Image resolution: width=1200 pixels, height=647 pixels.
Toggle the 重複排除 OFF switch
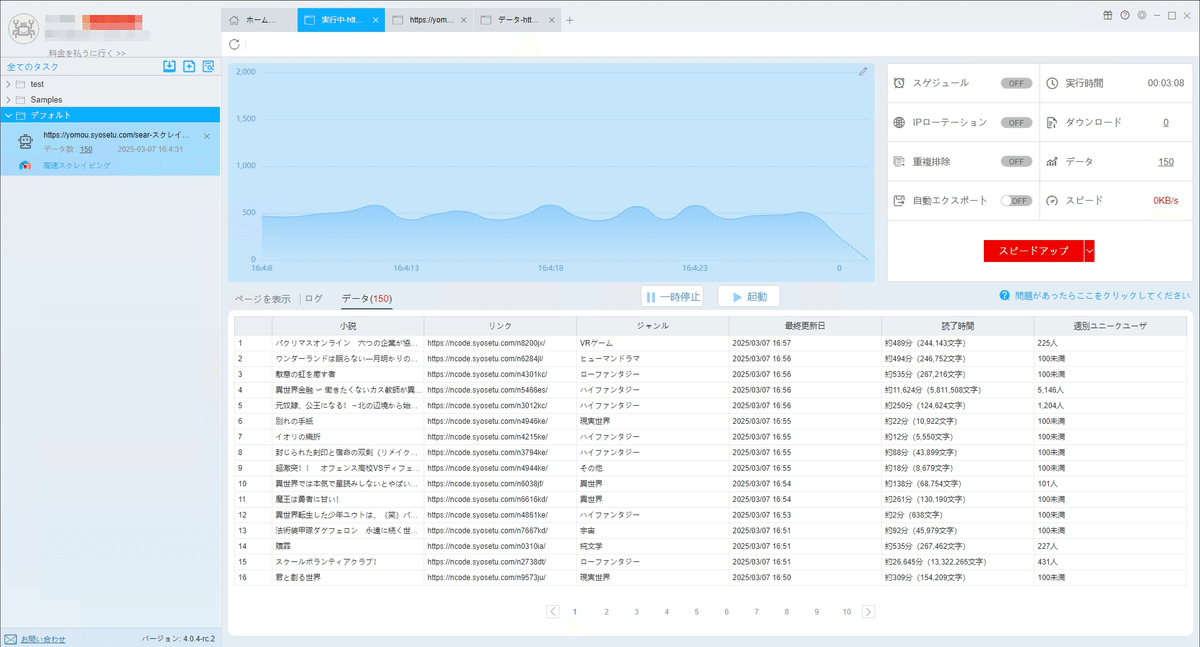[x=1016, y=161]
